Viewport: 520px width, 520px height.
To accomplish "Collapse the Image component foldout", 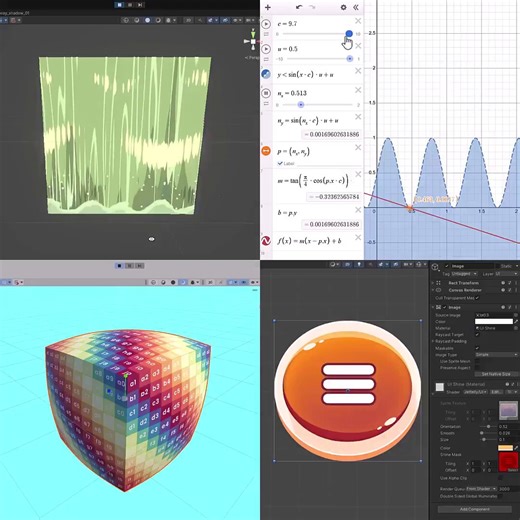I will pyautogui.click(x=433, y=307).
